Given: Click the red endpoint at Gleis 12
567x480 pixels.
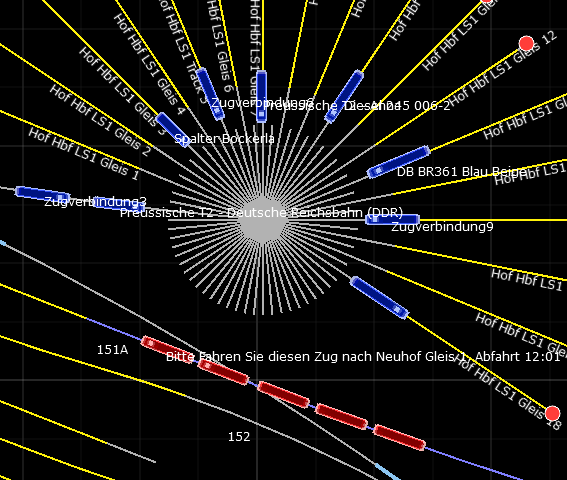Looking at the screenshot, I should point(526,43).
